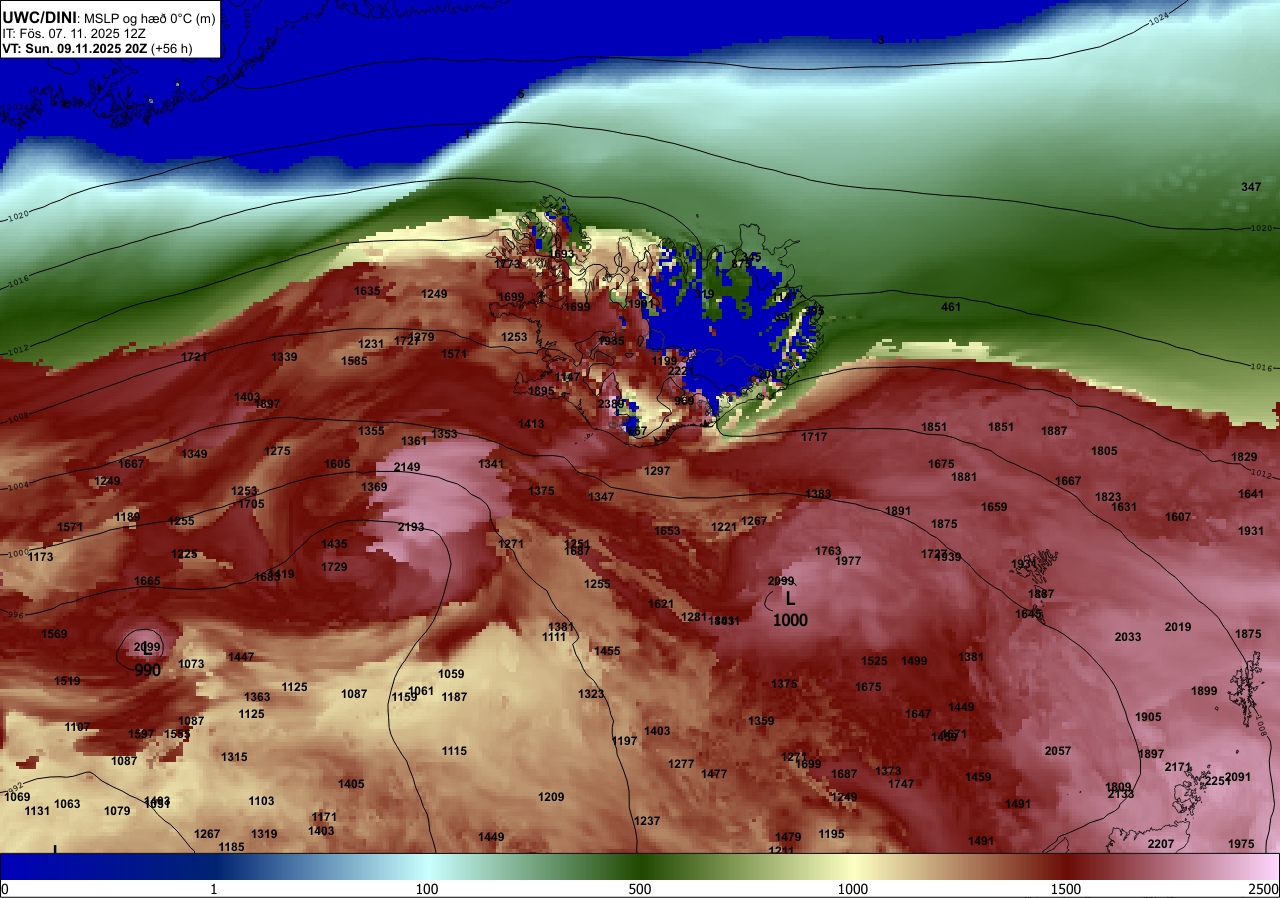Click the 1635 height value
1280x898 pixels.
pyautogui.click(x=367, y=291)
